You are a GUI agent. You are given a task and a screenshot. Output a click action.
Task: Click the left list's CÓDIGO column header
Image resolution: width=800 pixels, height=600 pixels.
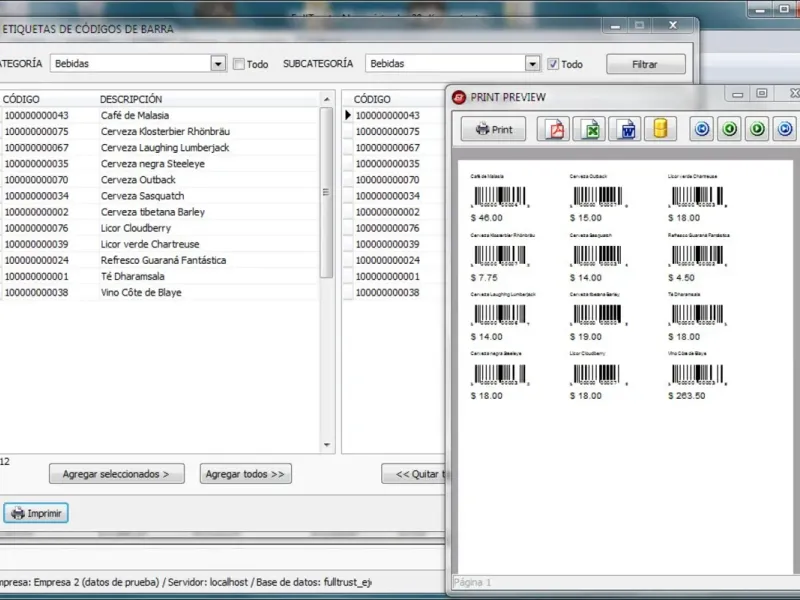pos(21,99)
